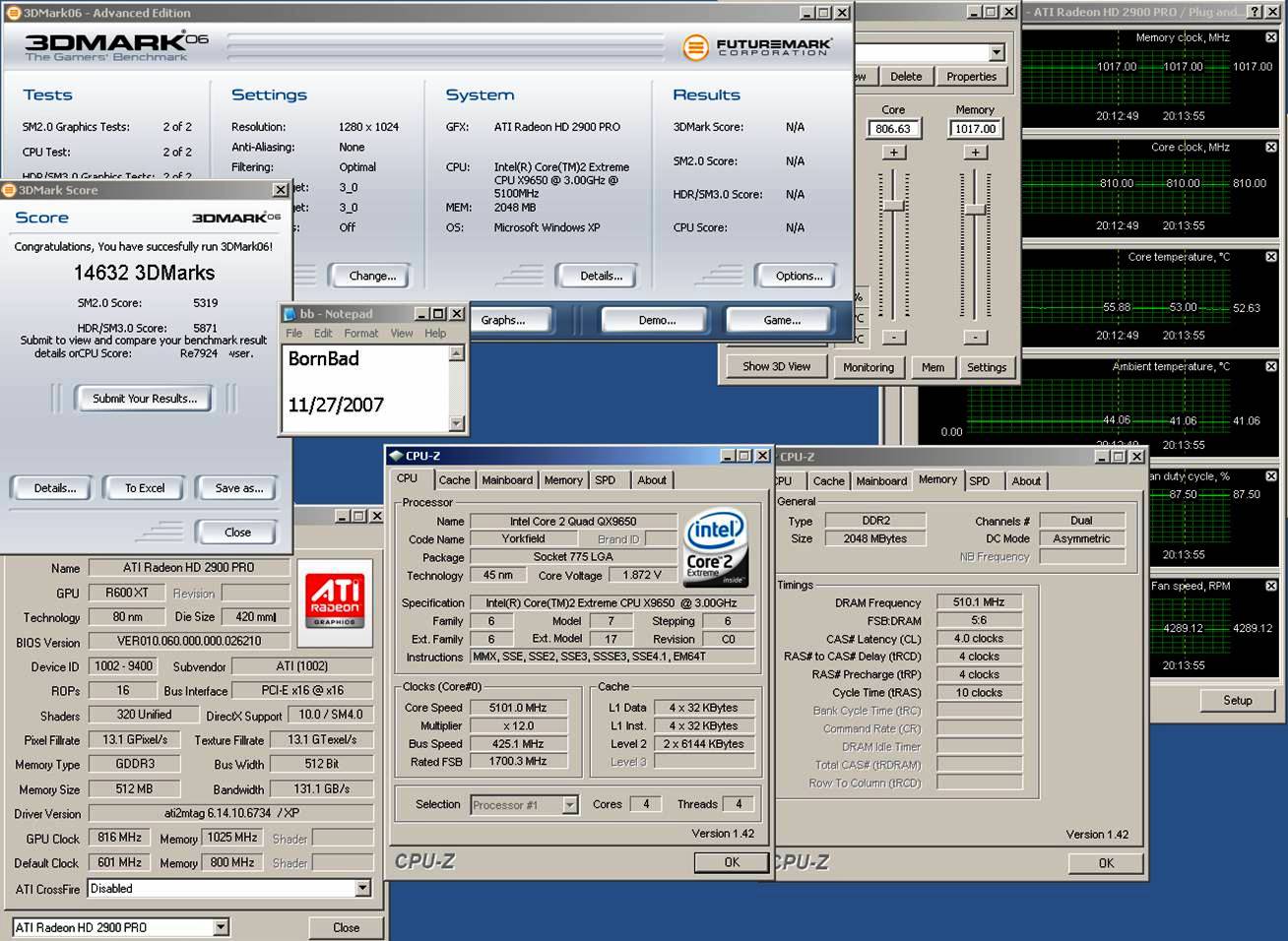Click Submit Your Results... button
Screen dimensions: 1288x941
[x=145, y=399]
